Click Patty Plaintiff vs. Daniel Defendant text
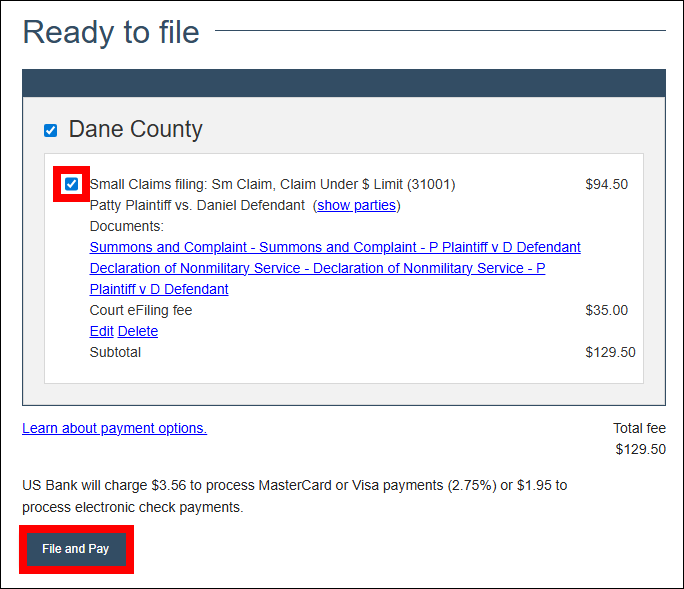 point(197,205)
